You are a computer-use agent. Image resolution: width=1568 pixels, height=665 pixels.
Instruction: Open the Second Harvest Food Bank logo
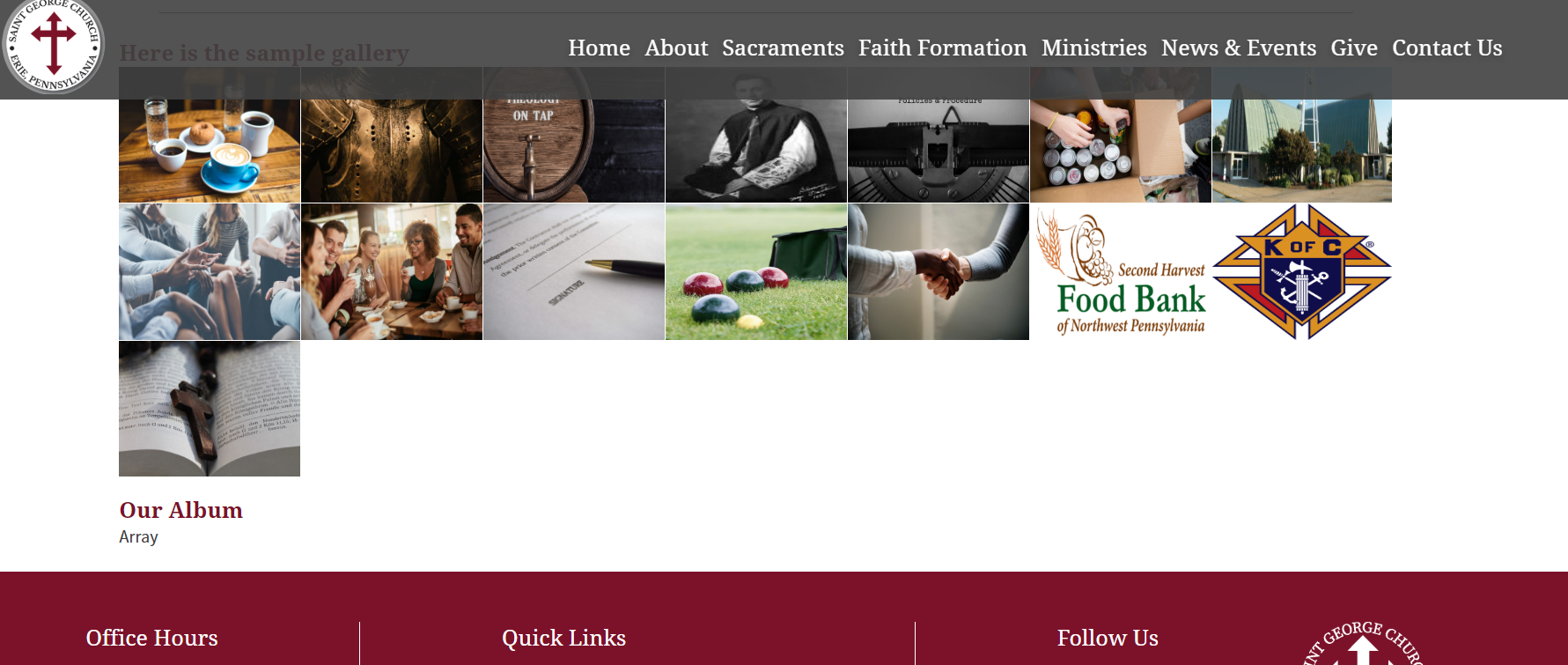pos(1120,271)
